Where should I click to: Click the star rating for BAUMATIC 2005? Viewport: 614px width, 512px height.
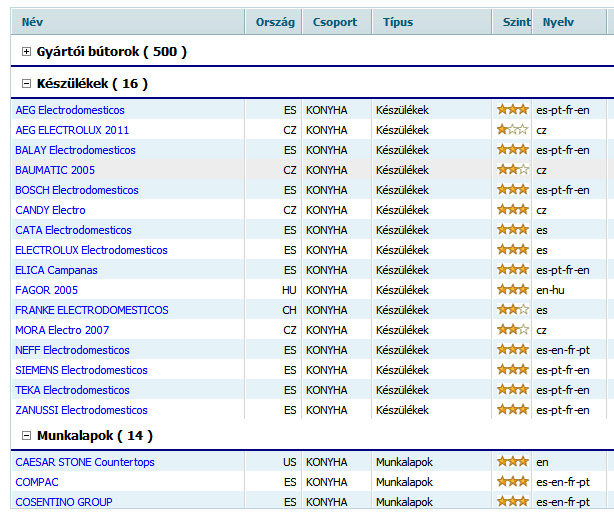pos(513,169)
